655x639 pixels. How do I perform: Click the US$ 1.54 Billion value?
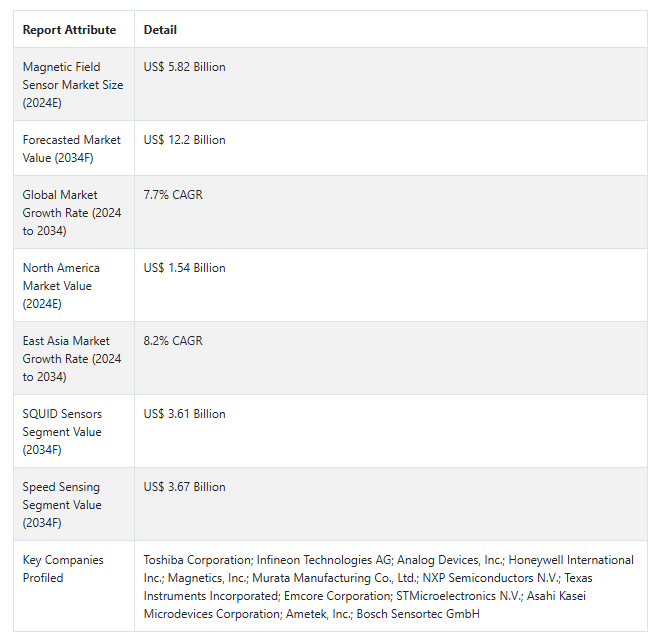185,268
